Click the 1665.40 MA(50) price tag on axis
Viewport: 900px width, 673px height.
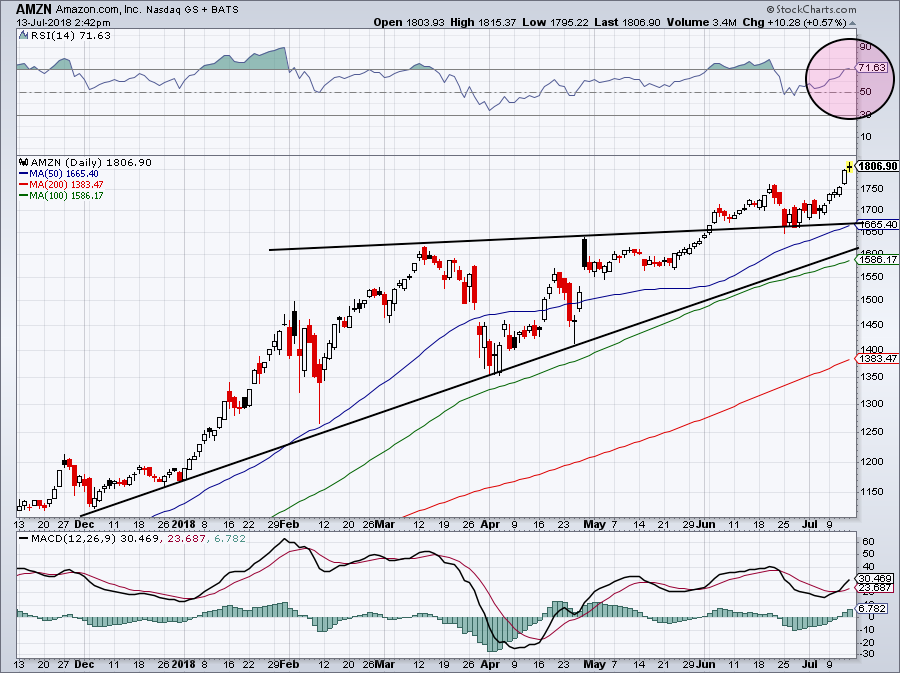point(878,224)
